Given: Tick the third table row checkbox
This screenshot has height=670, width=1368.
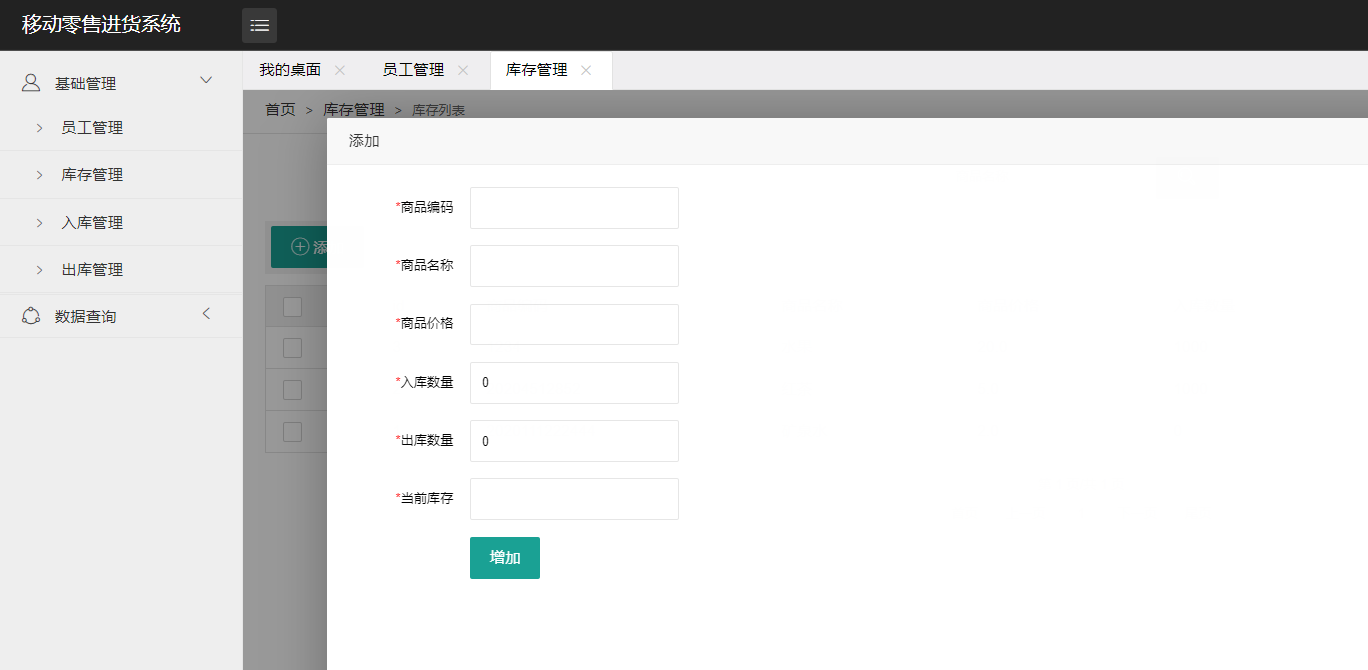Looking at the screenshot, I should pos(292,432).
